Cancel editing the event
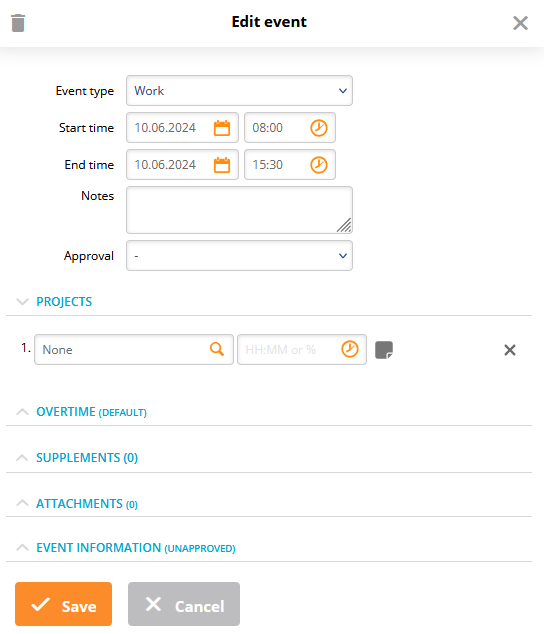Screen dimensions: 544x634 tap(184, 604)
